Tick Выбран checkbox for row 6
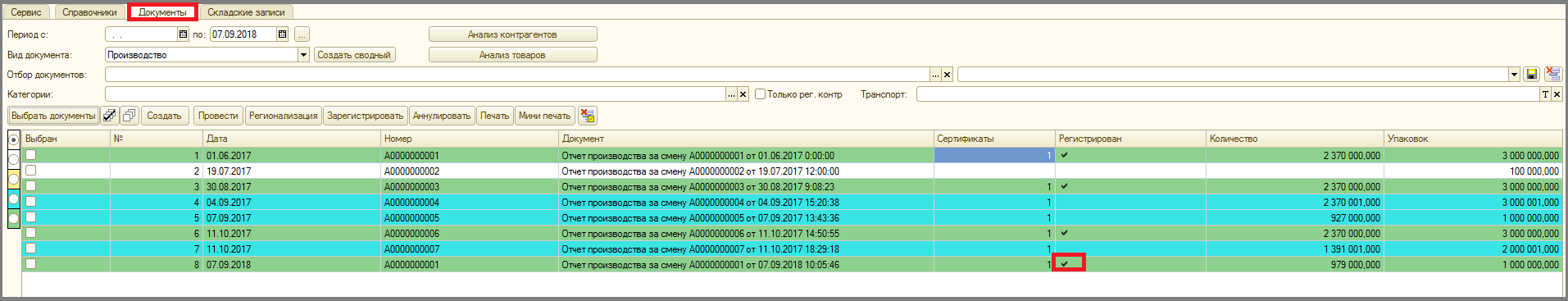The width and height of the screenshot is (1568, 301). pos(30,233)
